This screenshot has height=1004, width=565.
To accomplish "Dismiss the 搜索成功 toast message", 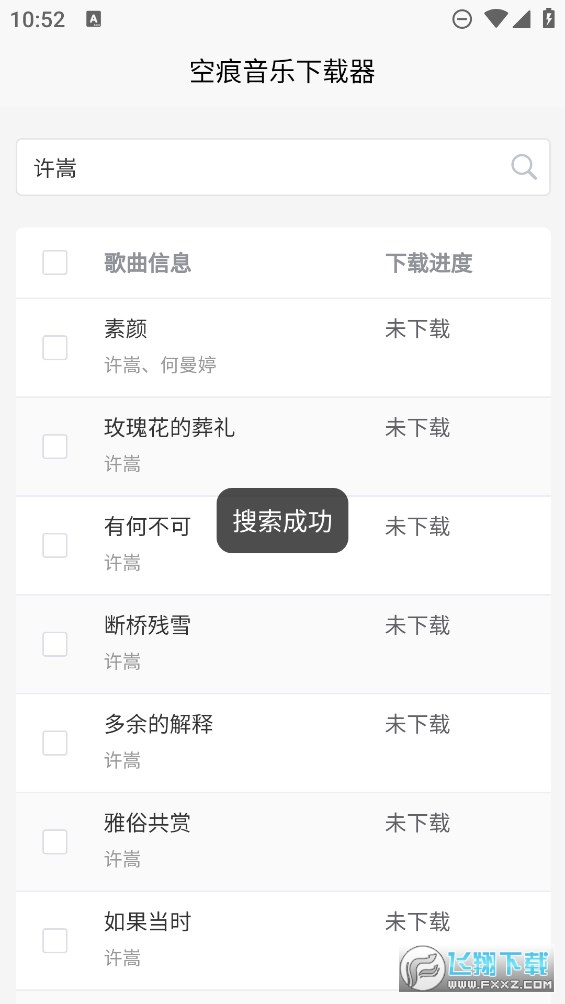I will 282,521.
